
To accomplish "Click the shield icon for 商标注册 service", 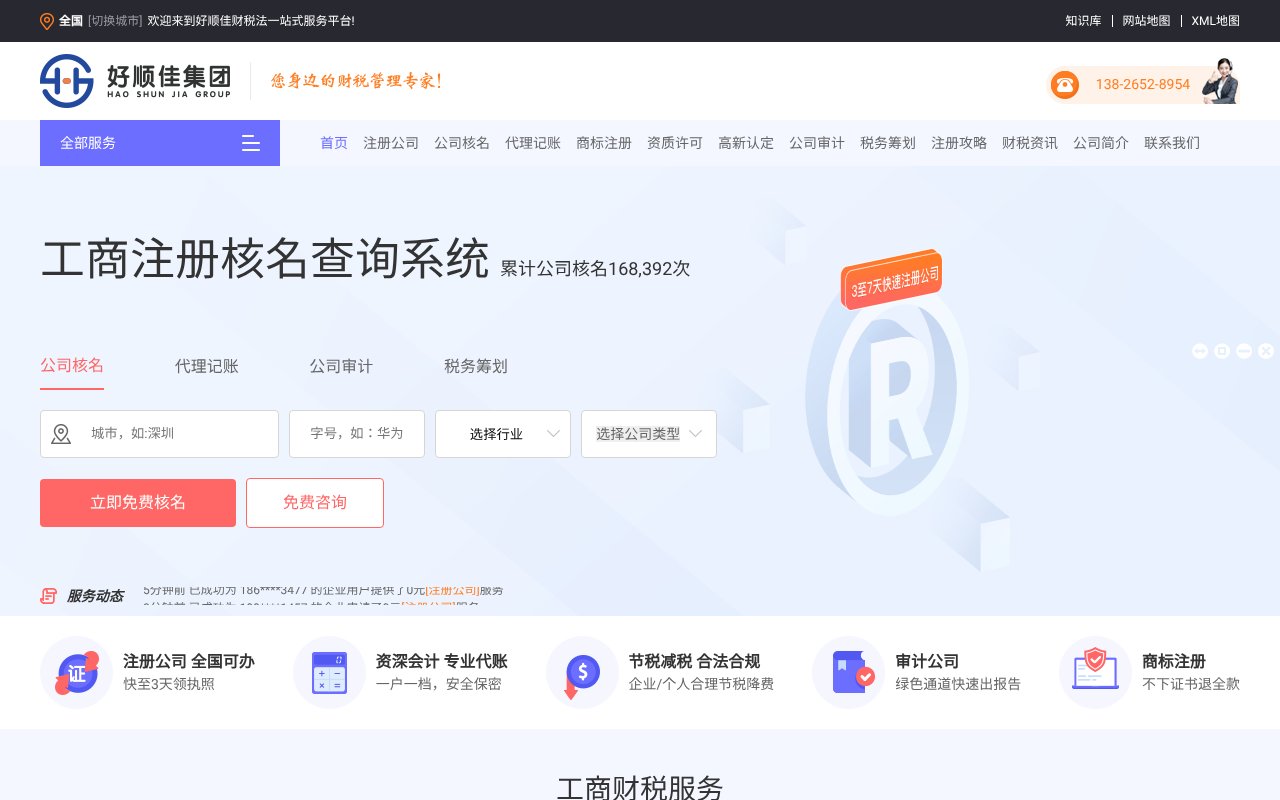I will [x=1095, y=672].
